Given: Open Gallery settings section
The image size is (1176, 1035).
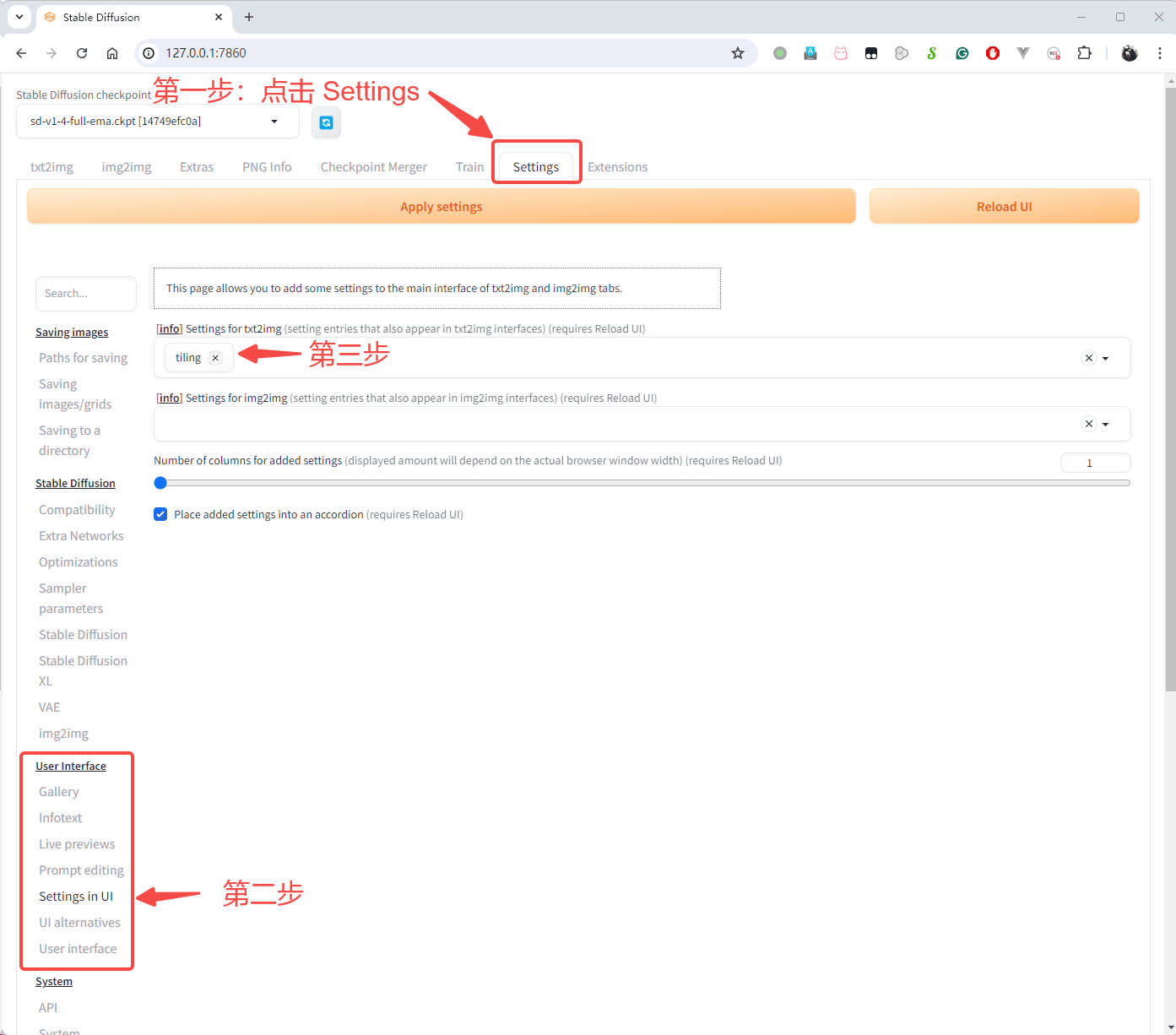Looking at the screenshot, I should click(59, 792).
